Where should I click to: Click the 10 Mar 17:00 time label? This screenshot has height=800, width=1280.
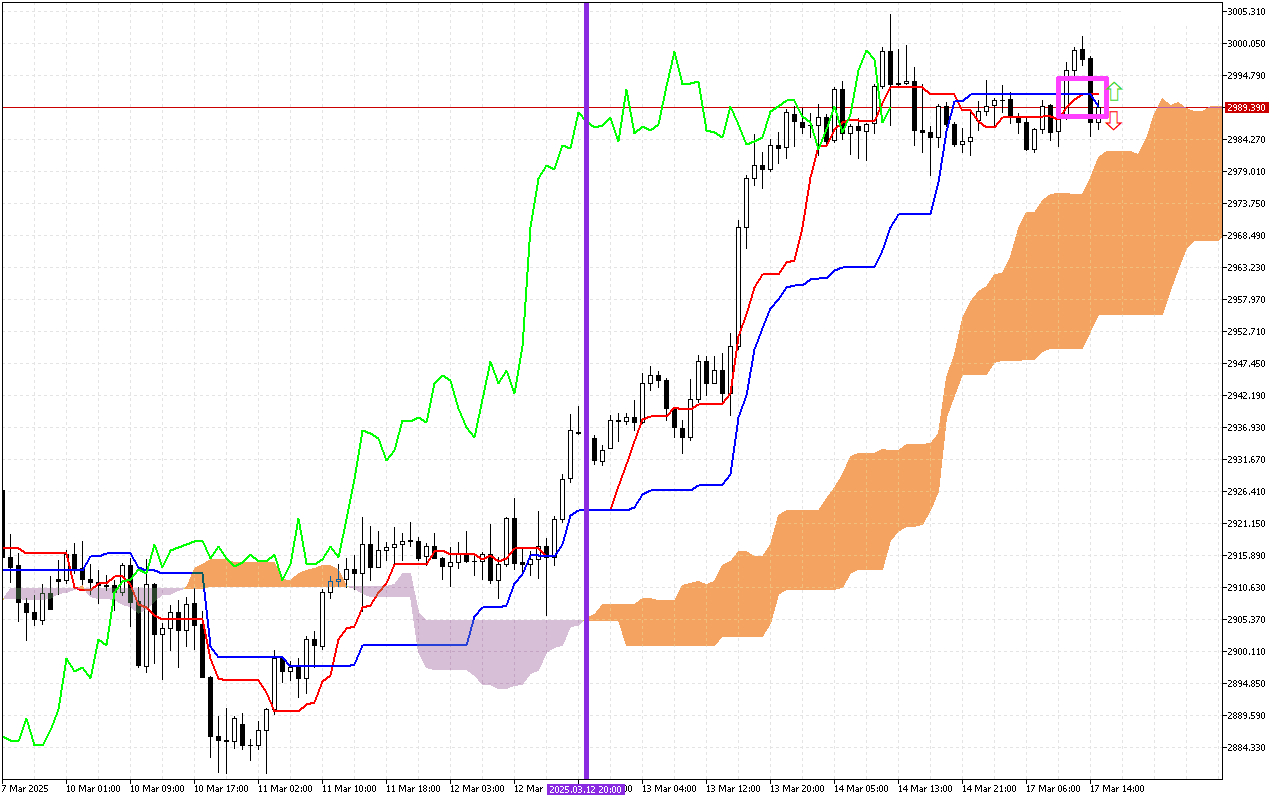pos(223,789)
